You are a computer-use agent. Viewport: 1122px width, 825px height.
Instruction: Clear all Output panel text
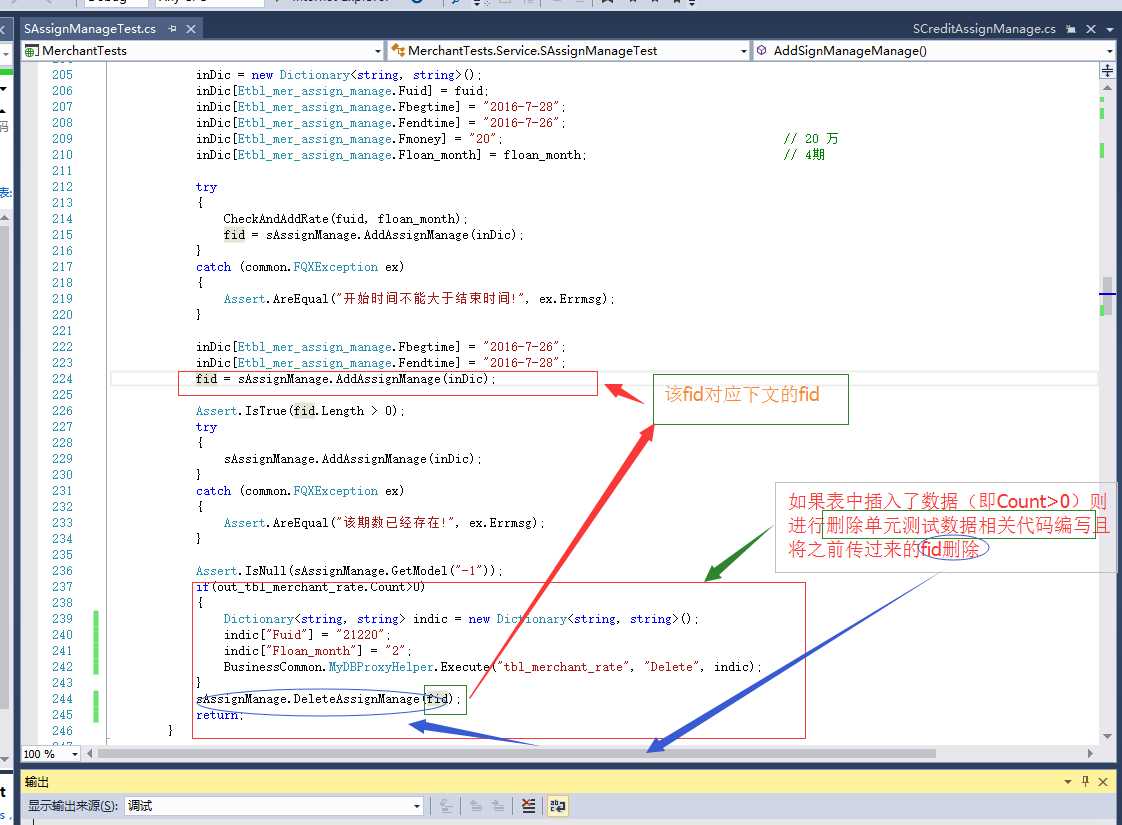coord(528,806)
